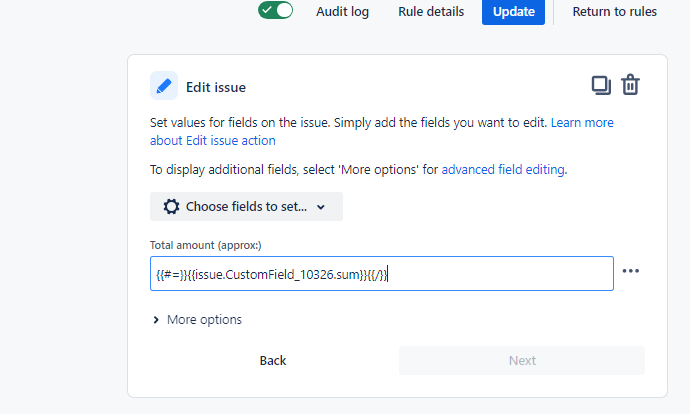Click the chevron arrow beside Choose fields to set
Image resolution: width=690 pixels, height=414 pixels.
coord(321,207)
